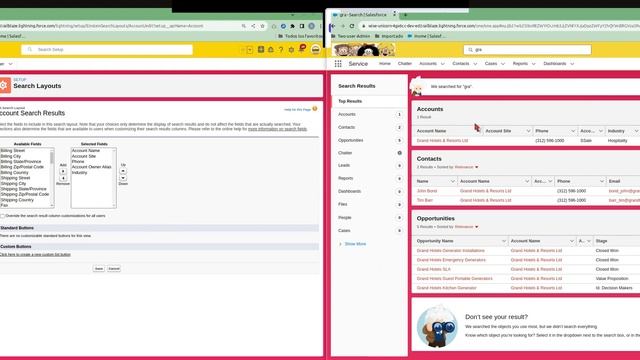Click the Chrome profile avatar in left browser
640x360 pixels.
pos(311,26)
